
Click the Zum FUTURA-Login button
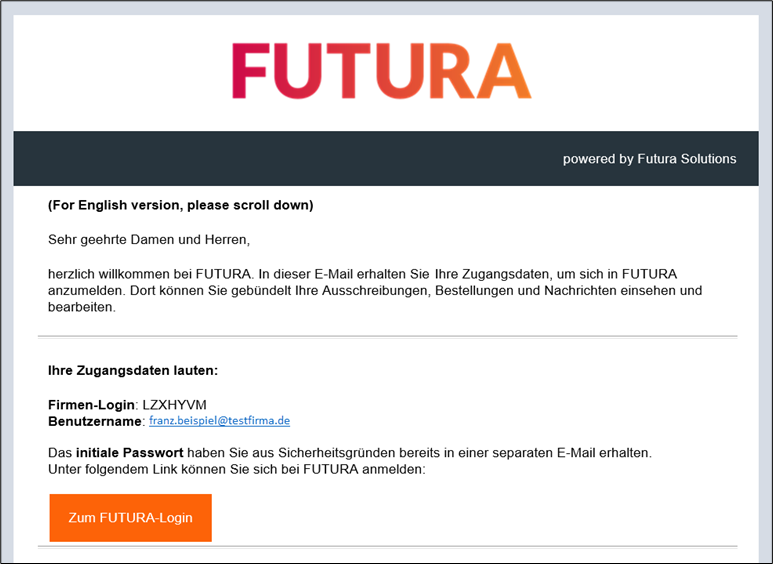(130, 518)
